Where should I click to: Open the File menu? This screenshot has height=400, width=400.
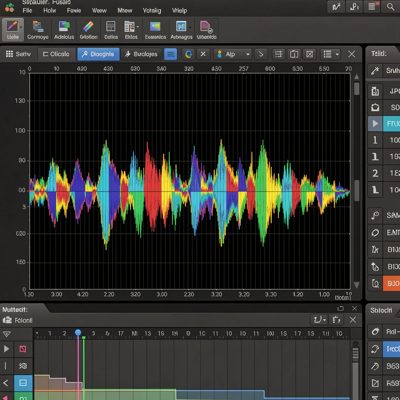(27, 11)
